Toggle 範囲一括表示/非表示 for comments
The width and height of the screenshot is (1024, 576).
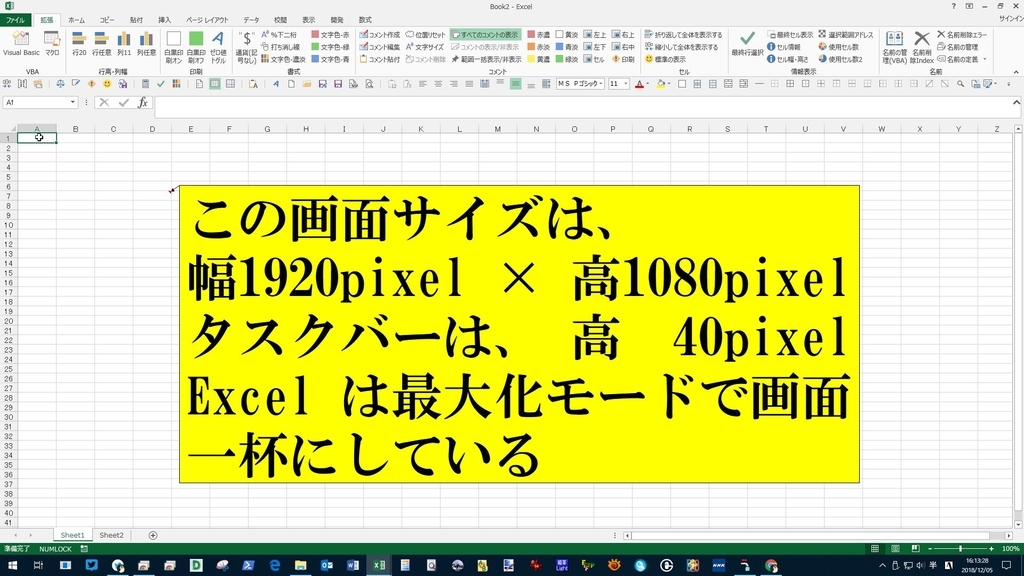(486, 59)
